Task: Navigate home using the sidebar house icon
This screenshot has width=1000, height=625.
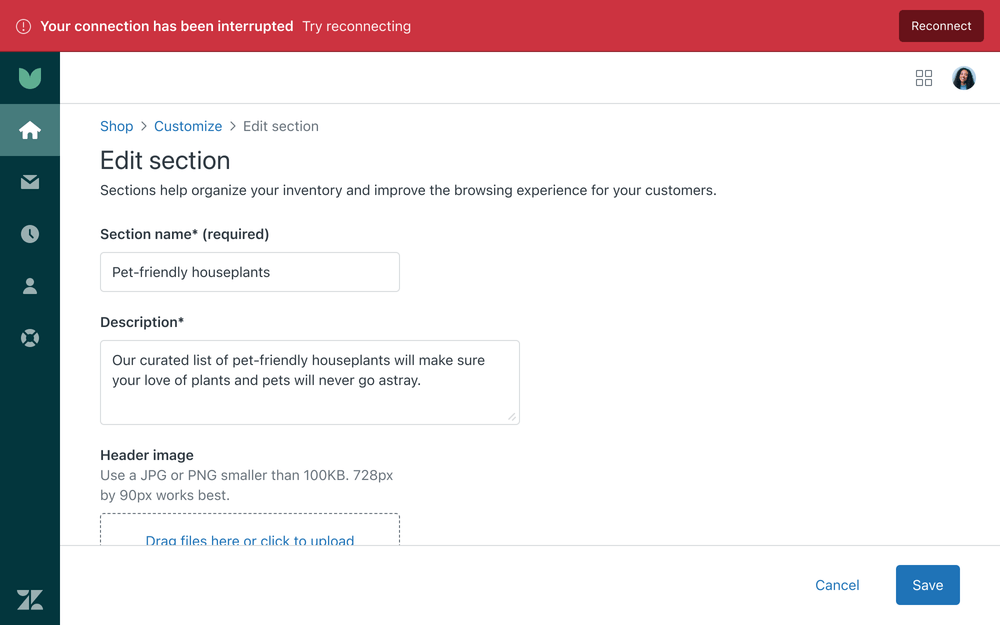Action: point(30,129)
